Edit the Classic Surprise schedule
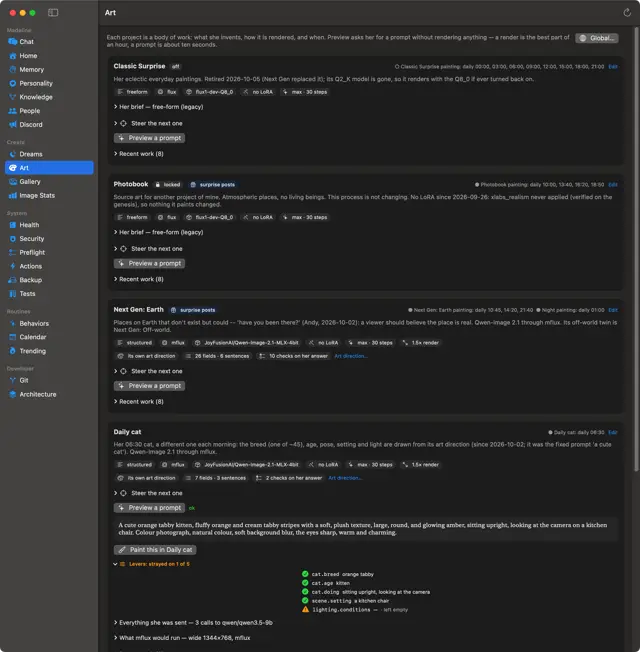Screen dimensions: 640x652 point(613,67)
